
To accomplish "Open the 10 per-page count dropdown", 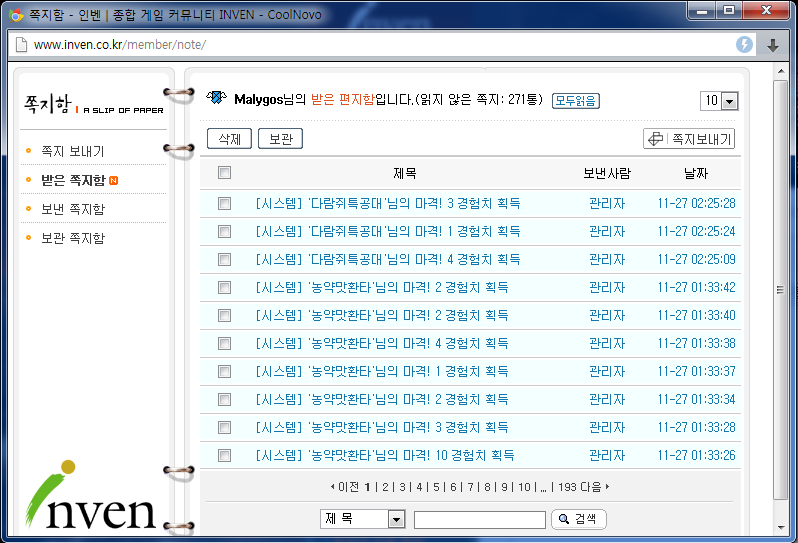I will point(719,101).
